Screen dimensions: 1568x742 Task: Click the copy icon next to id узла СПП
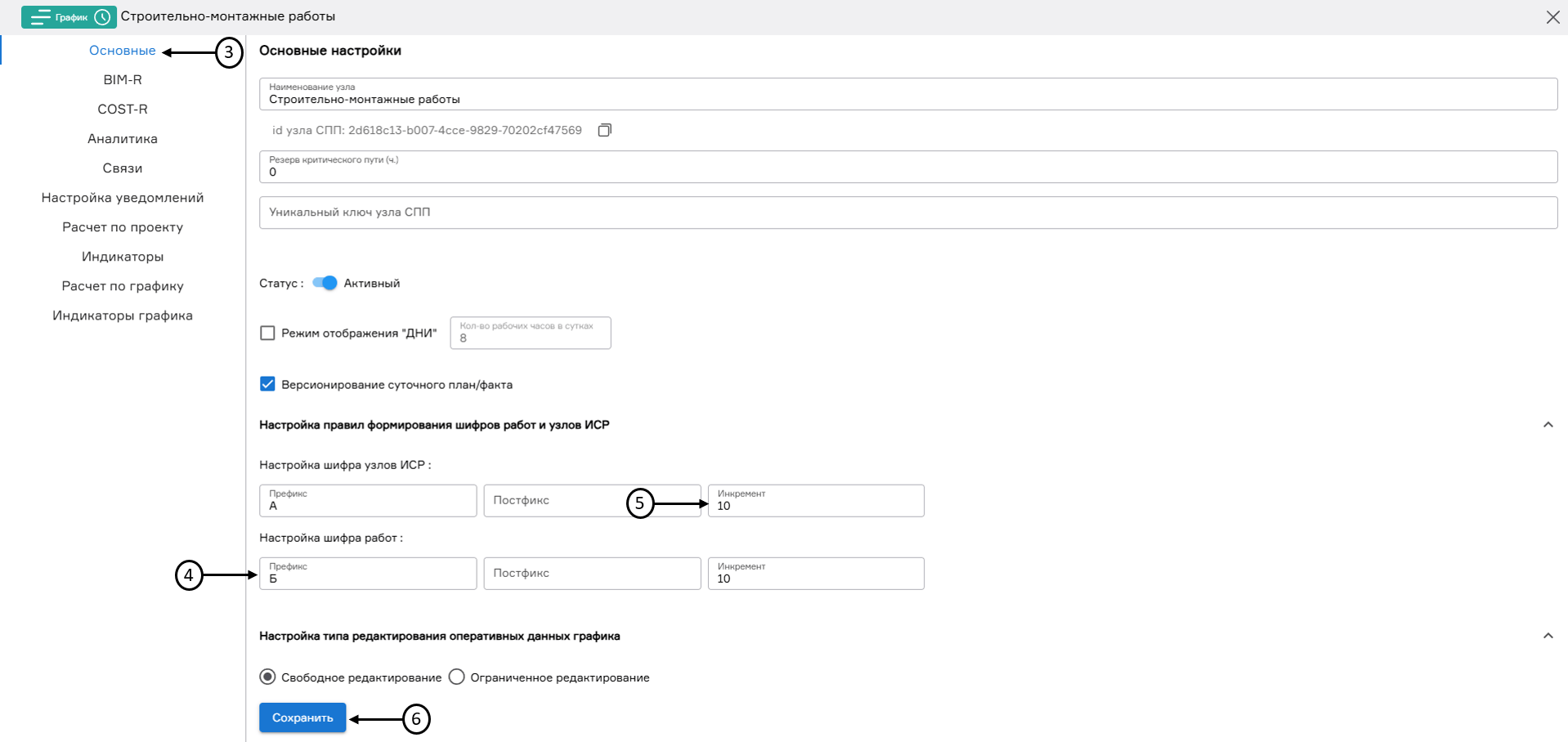(x=604, y=130)
